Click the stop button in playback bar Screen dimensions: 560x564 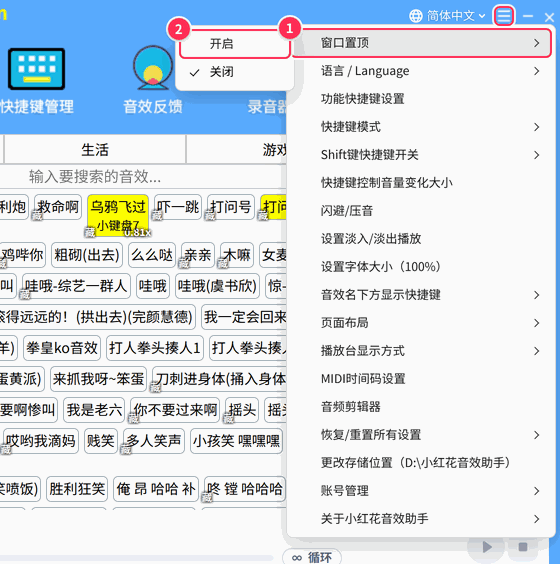coord(523,547)
